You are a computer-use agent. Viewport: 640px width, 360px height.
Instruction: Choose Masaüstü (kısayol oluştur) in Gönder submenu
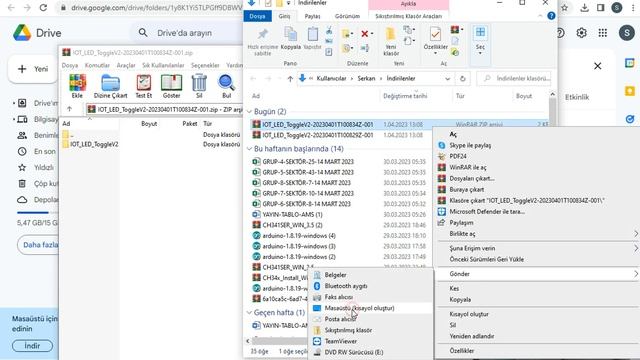(x=371, y=308)
